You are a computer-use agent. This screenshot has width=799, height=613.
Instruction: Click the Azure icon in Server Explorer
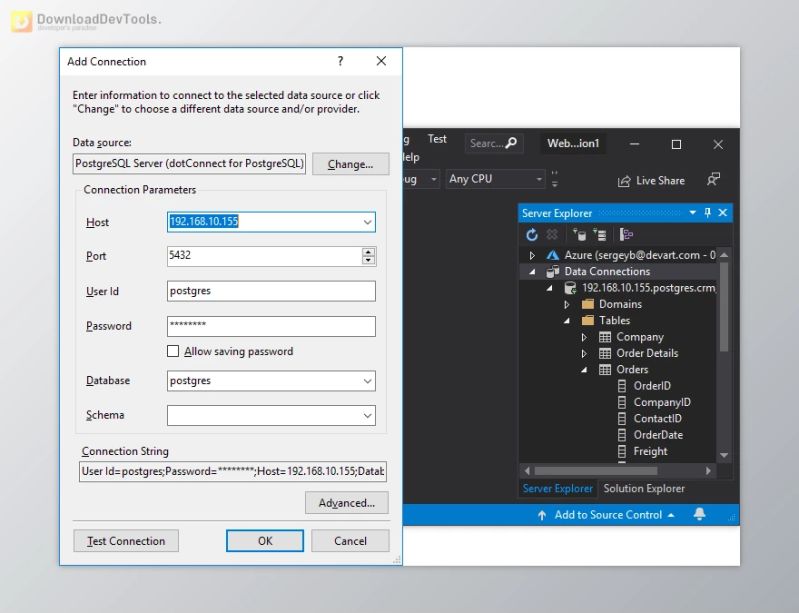[x=552, y=255]
